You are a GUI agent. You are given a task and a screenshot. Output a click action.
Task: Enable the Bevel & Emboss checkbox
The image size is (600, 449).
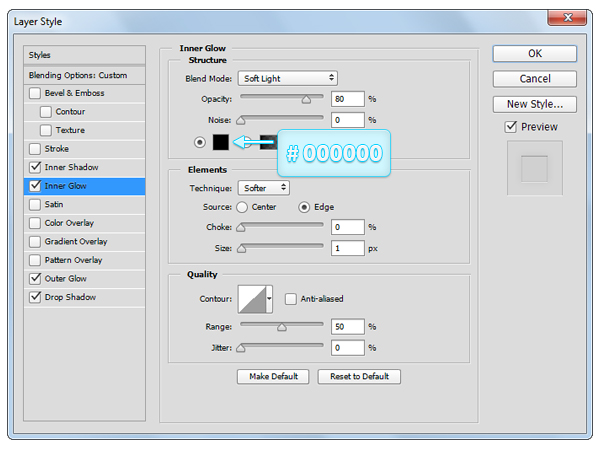(x=36, y=93)
